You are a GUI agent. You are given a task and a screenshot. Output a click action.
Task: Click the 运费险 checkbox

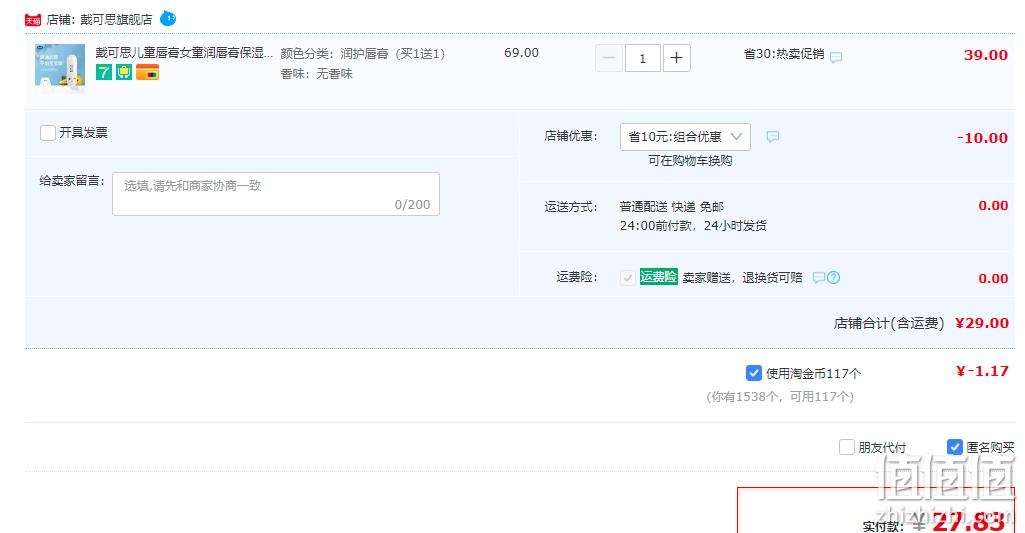point(628,277)
